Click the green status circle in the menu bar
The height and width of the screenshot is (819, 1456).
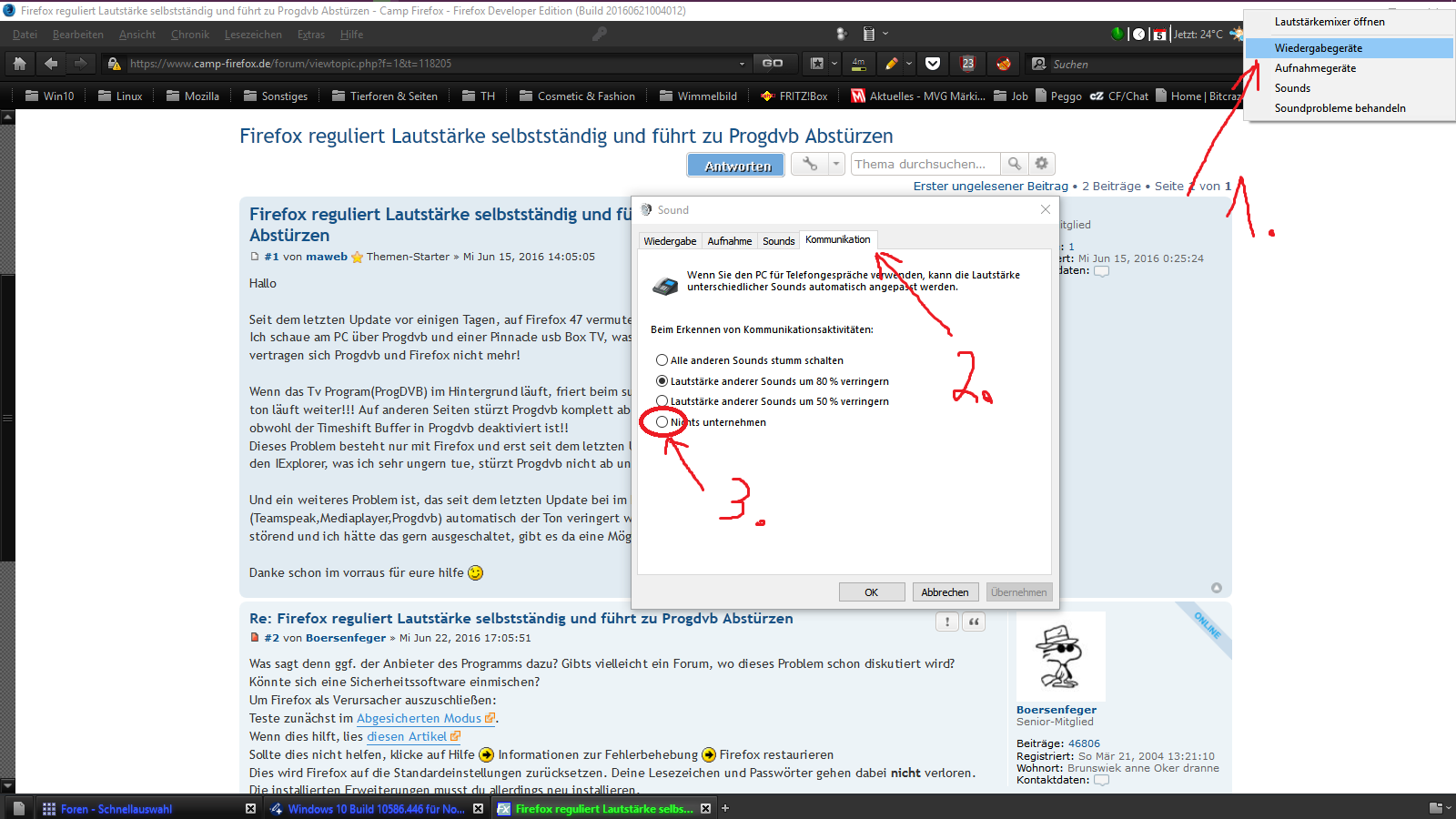[x=1117, y=35]
